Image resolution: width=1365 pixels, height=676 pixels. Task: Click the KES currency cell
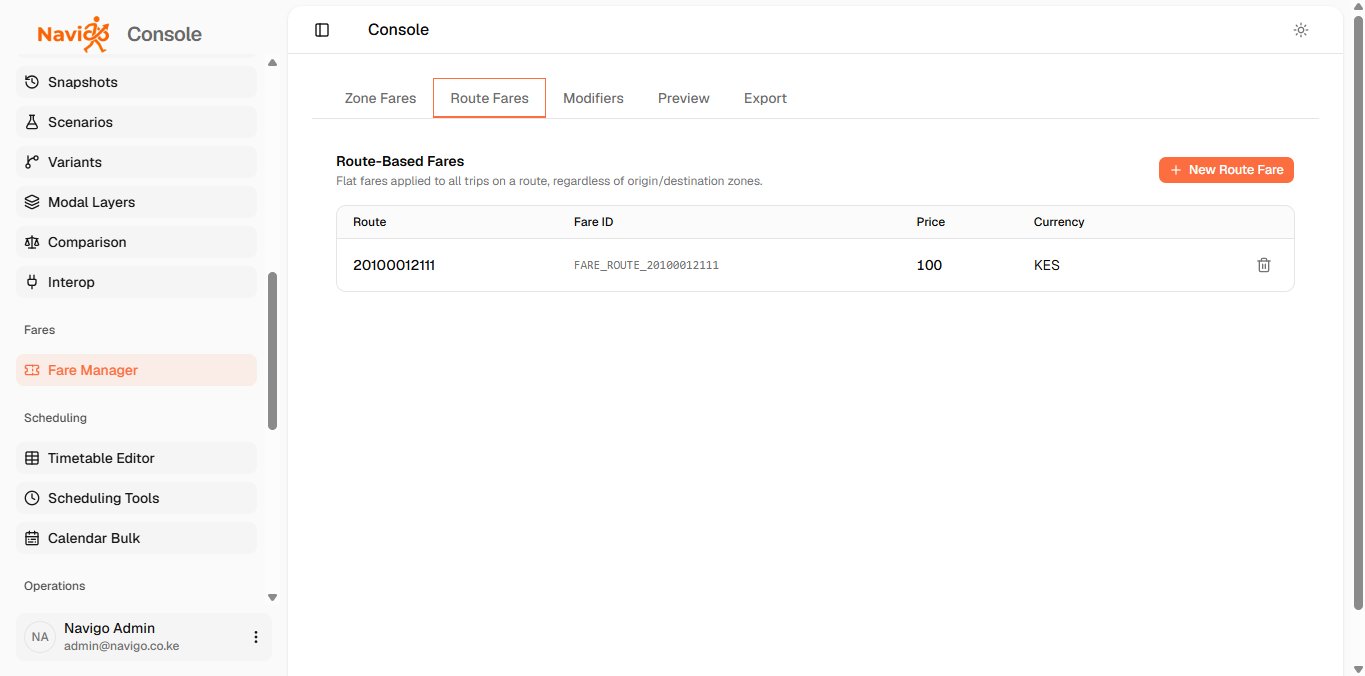pyautogui.click(x=1047, y=265)
